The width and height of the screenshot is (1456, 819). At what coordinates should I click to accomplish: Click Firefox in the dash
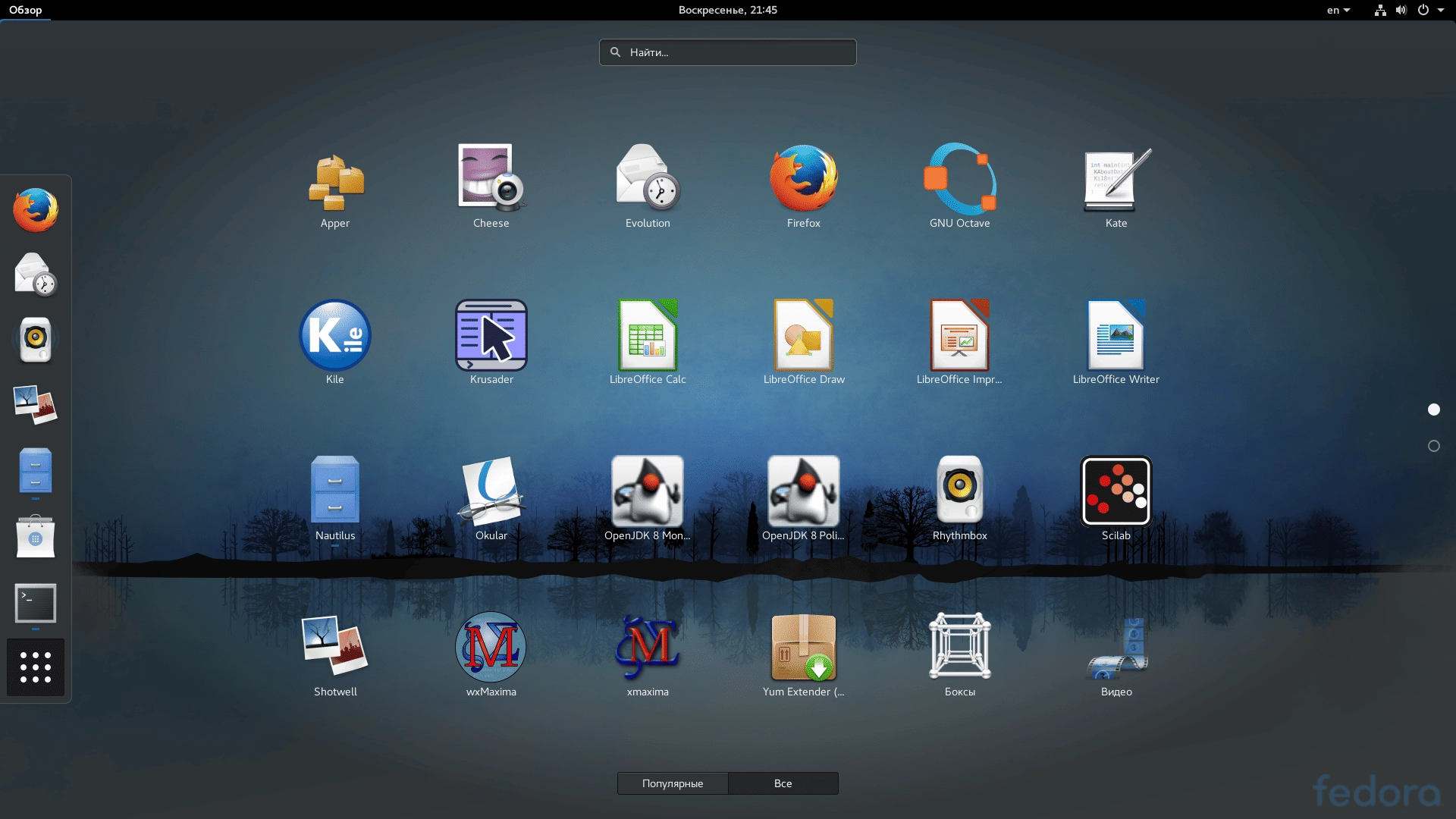pos(36,210)
